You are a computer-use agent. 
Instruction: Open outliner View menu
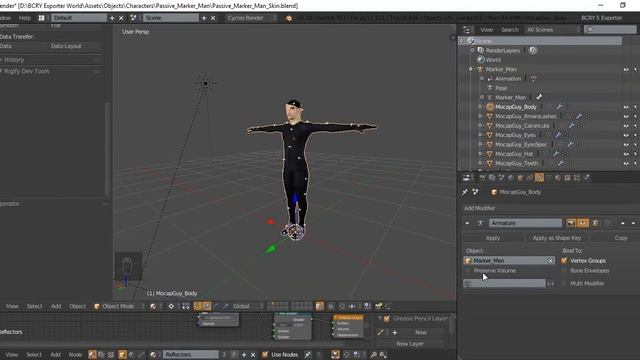click(486, 29)
